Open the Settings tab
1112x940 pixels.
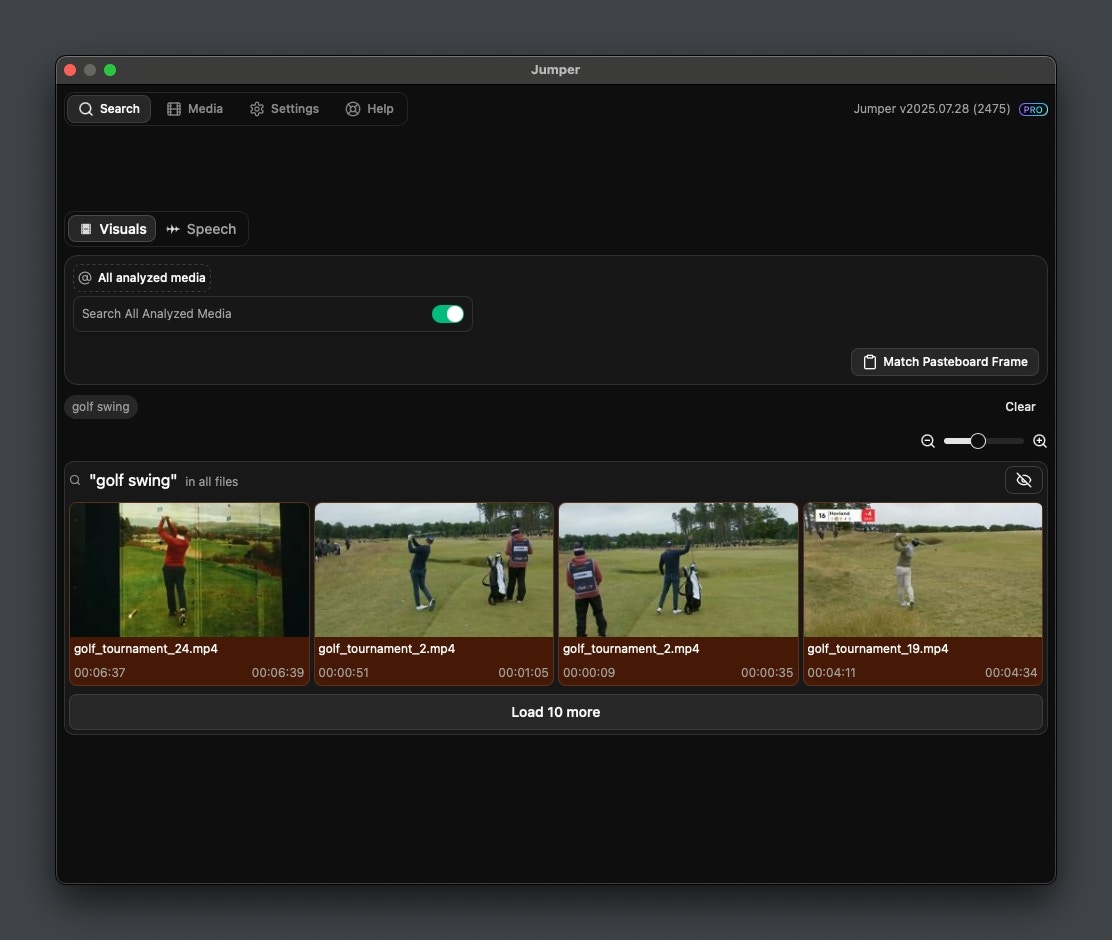tap(284, 109)
